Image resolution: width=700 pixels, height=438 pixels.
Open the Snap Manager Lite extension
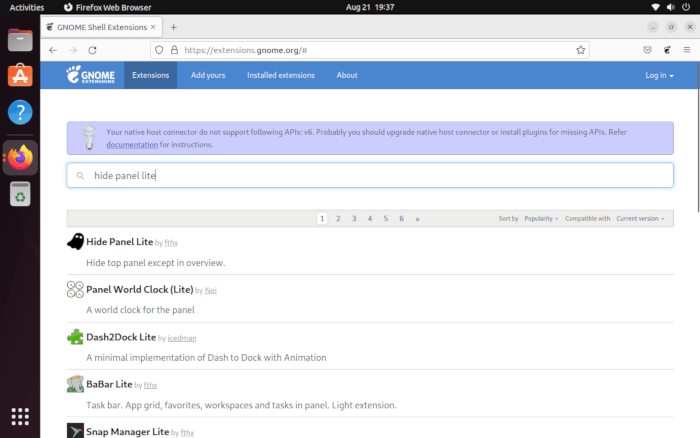tap(128, 432)
